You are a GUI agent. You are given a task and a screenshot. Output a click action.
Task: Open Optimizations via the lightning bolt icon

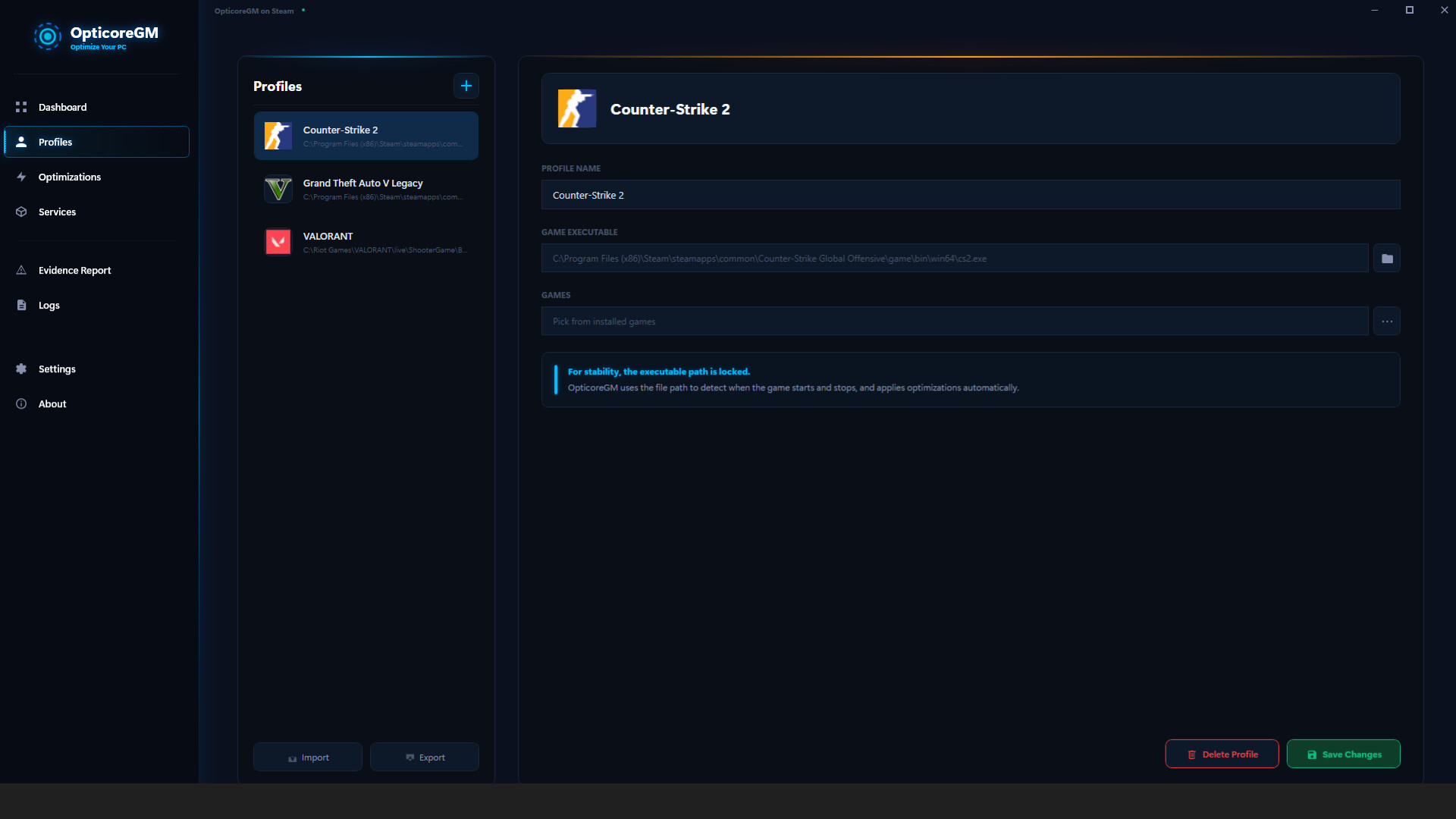pos(21,177)
